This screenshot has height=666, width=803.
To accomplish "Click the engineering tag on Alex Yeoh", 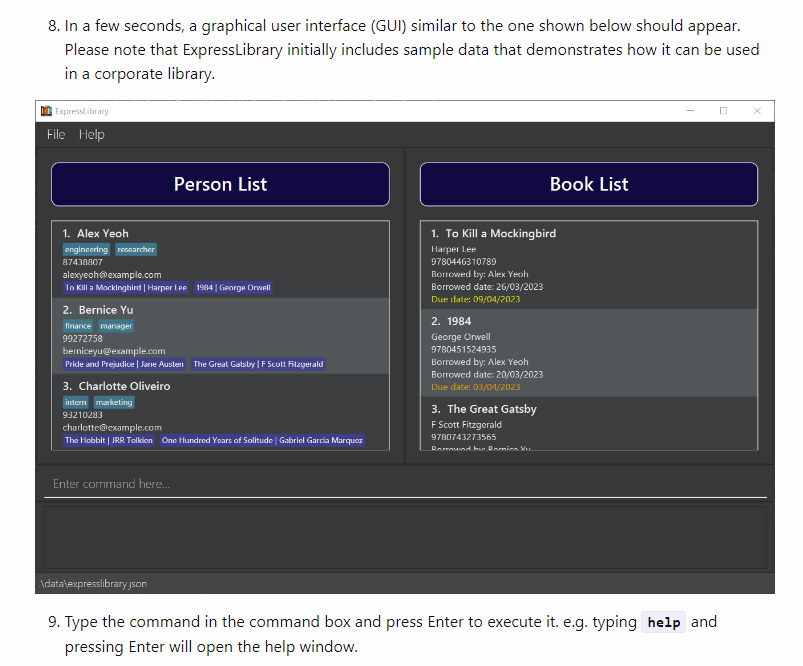I will click(x=86, y=249).
